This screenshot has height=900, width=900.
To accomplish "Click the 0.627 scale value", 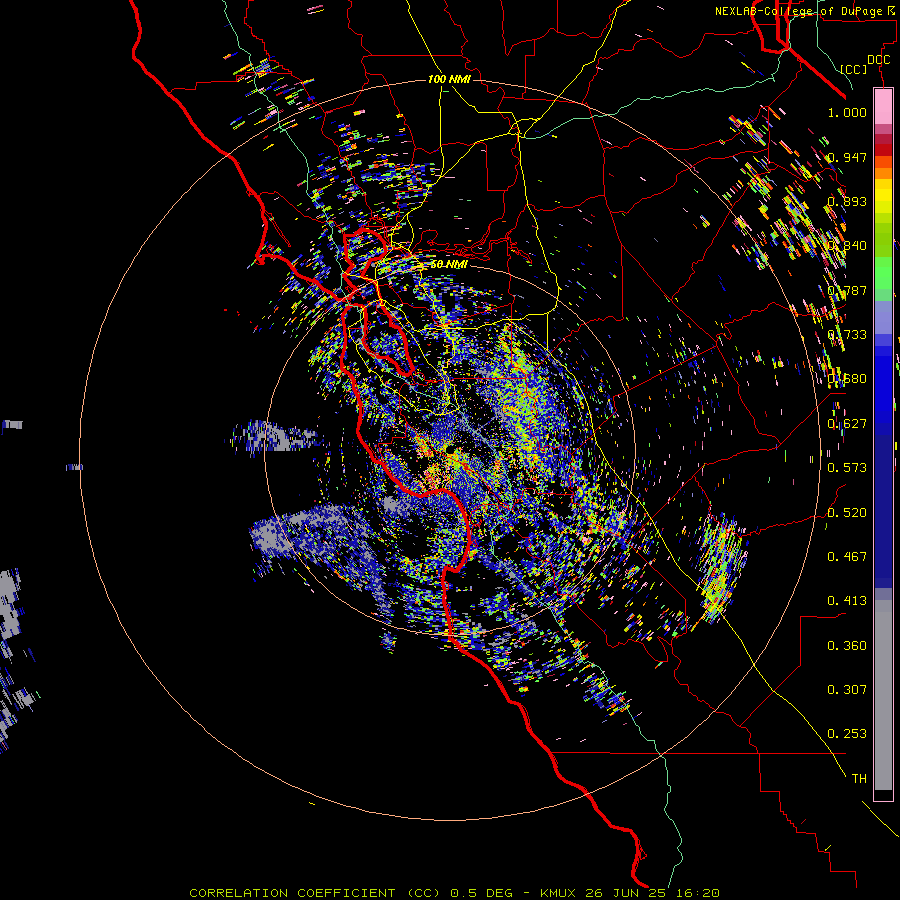I will [847, 424].
